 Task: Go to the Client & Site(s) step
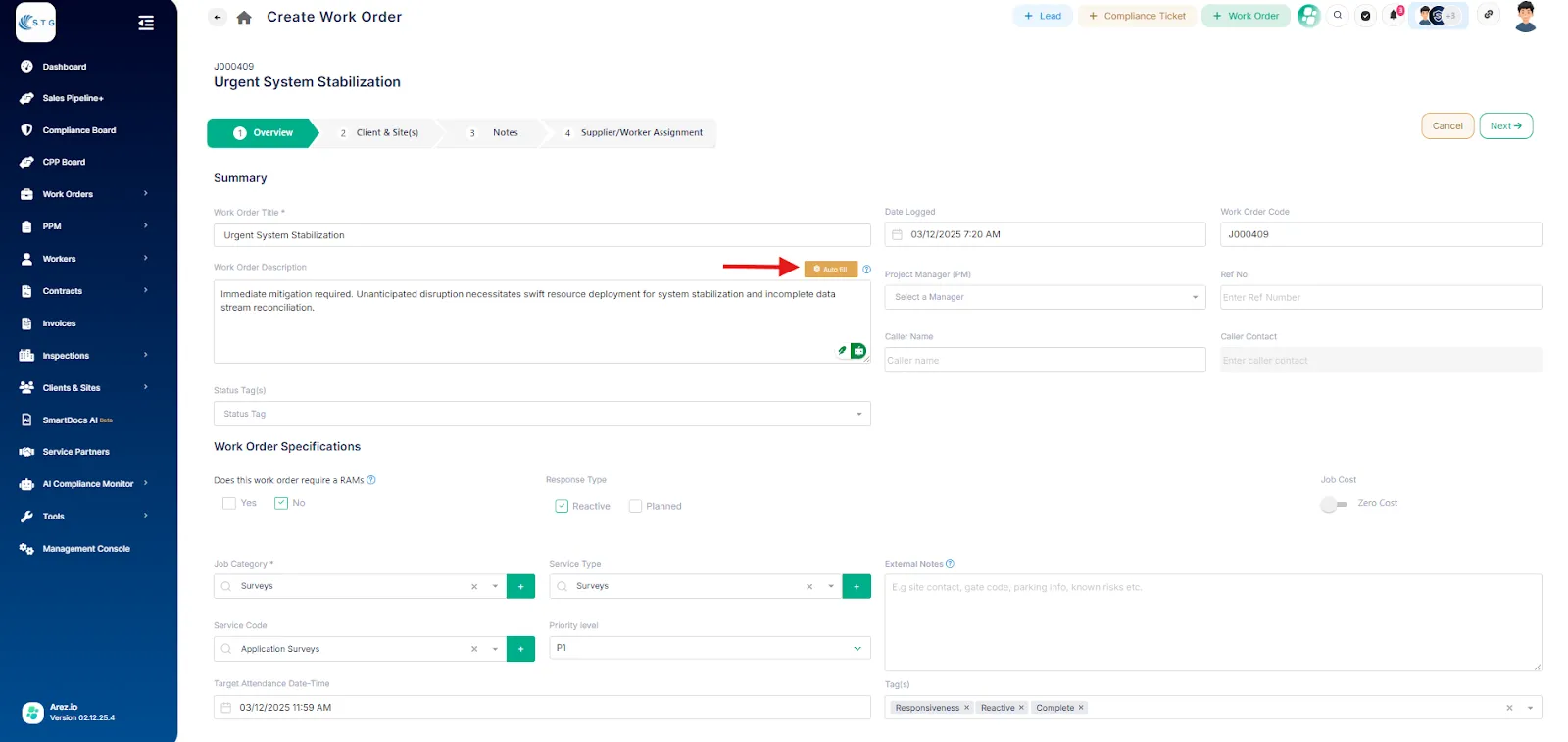378,133
